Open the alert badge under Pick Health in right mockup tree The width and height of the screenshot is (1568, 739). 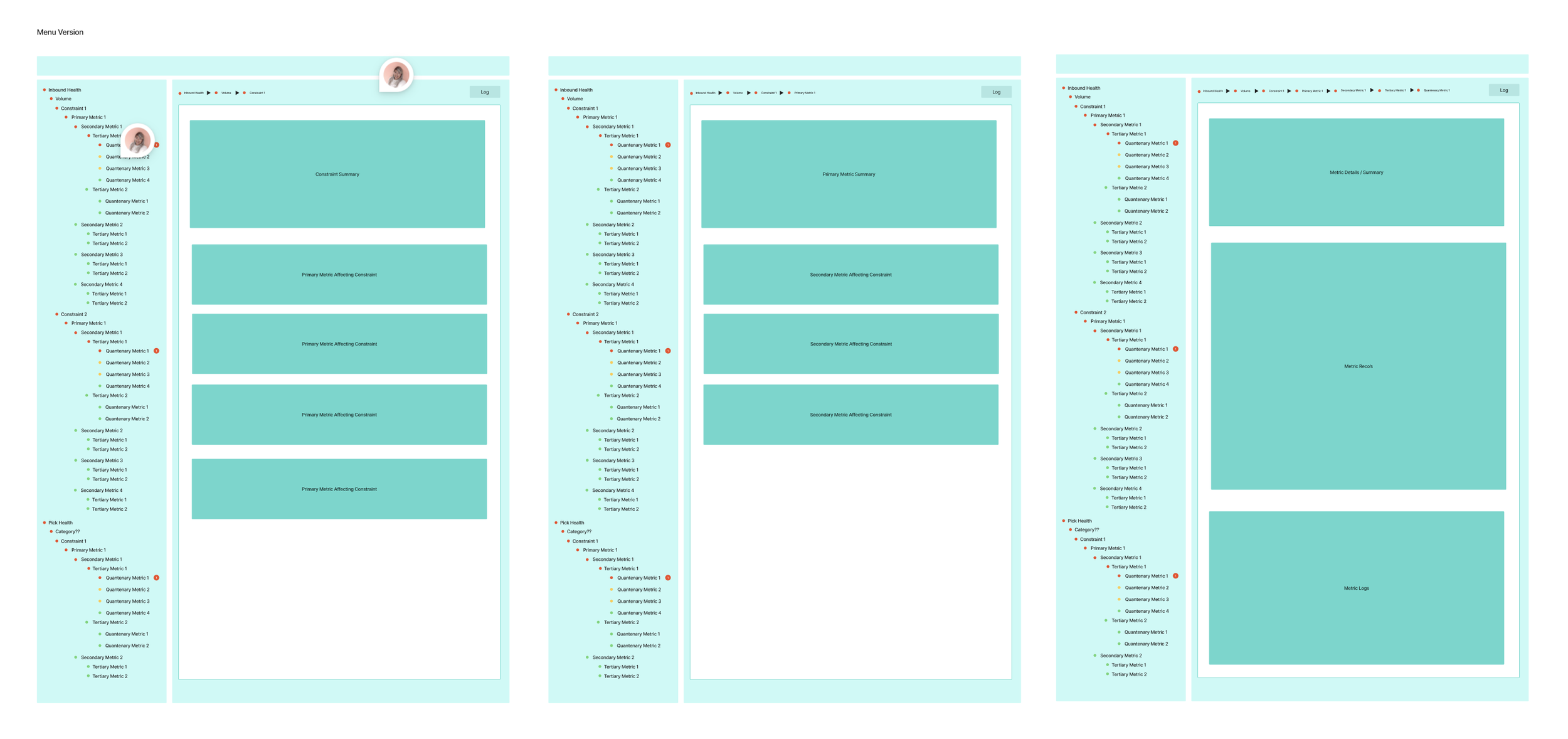[1175, 576]
